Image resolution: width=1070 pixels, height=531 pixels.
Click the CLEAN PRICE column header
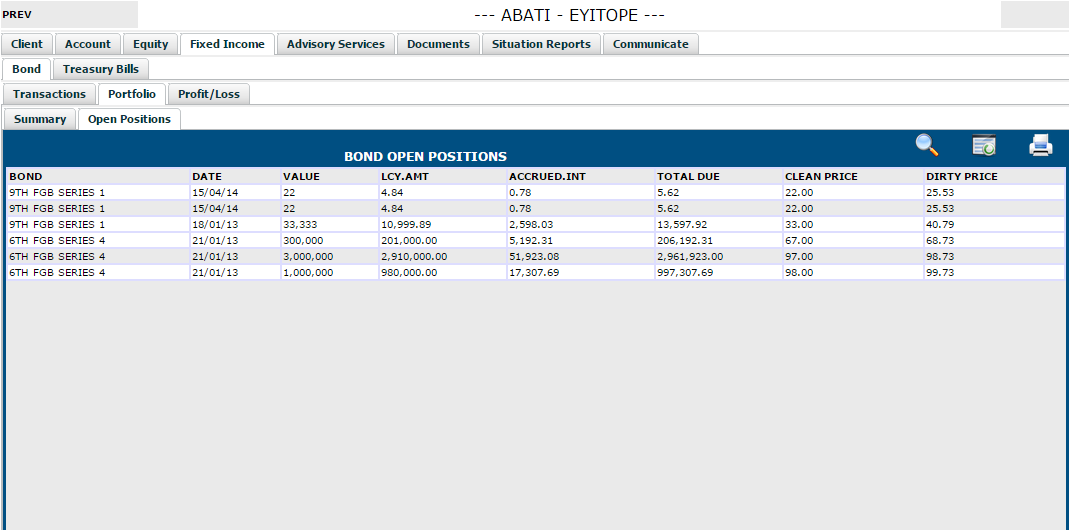point(853,176)
